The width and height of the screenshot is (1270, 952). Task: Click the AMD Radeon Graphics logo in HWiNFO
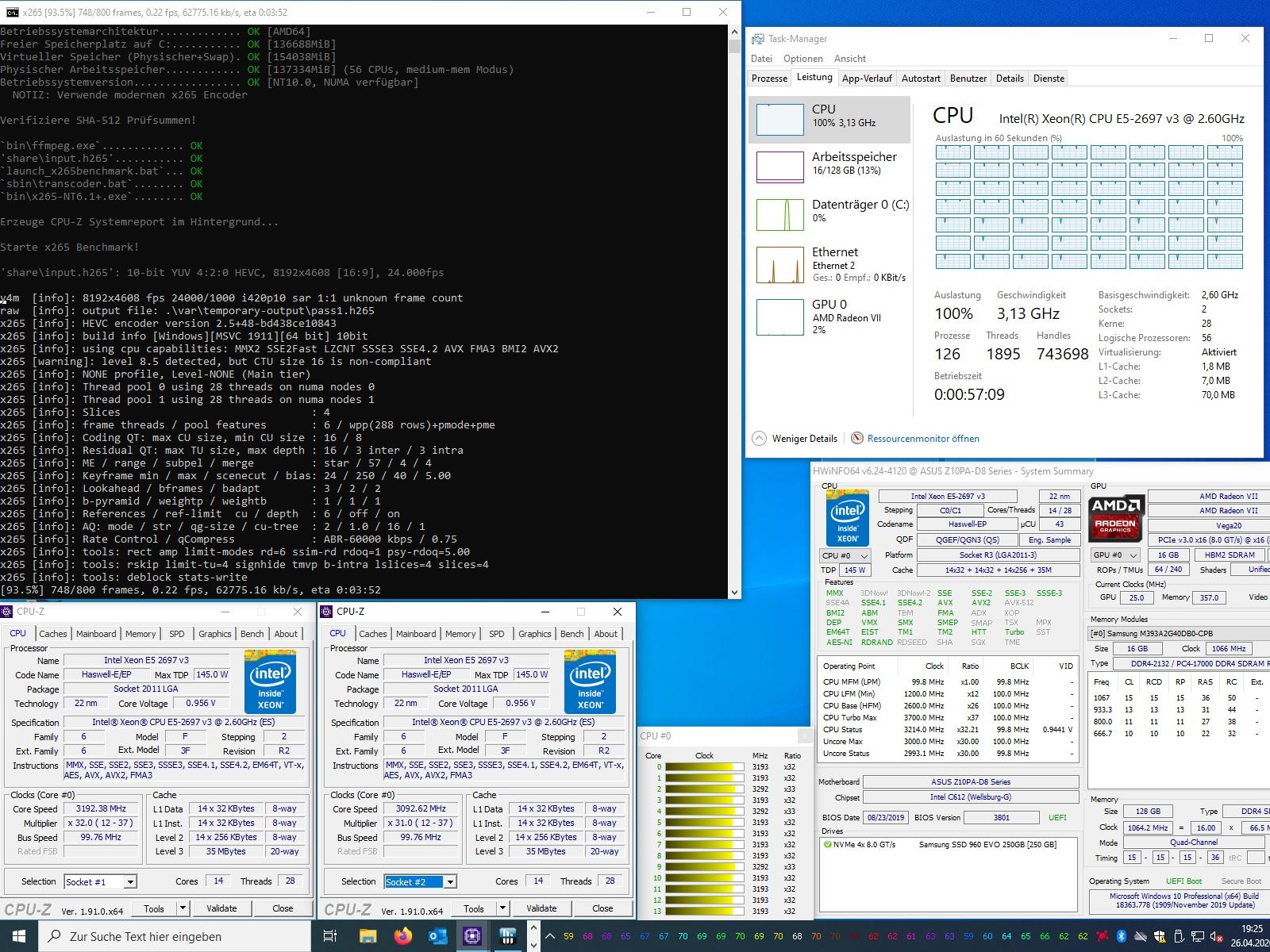[x=1115, y=517]
